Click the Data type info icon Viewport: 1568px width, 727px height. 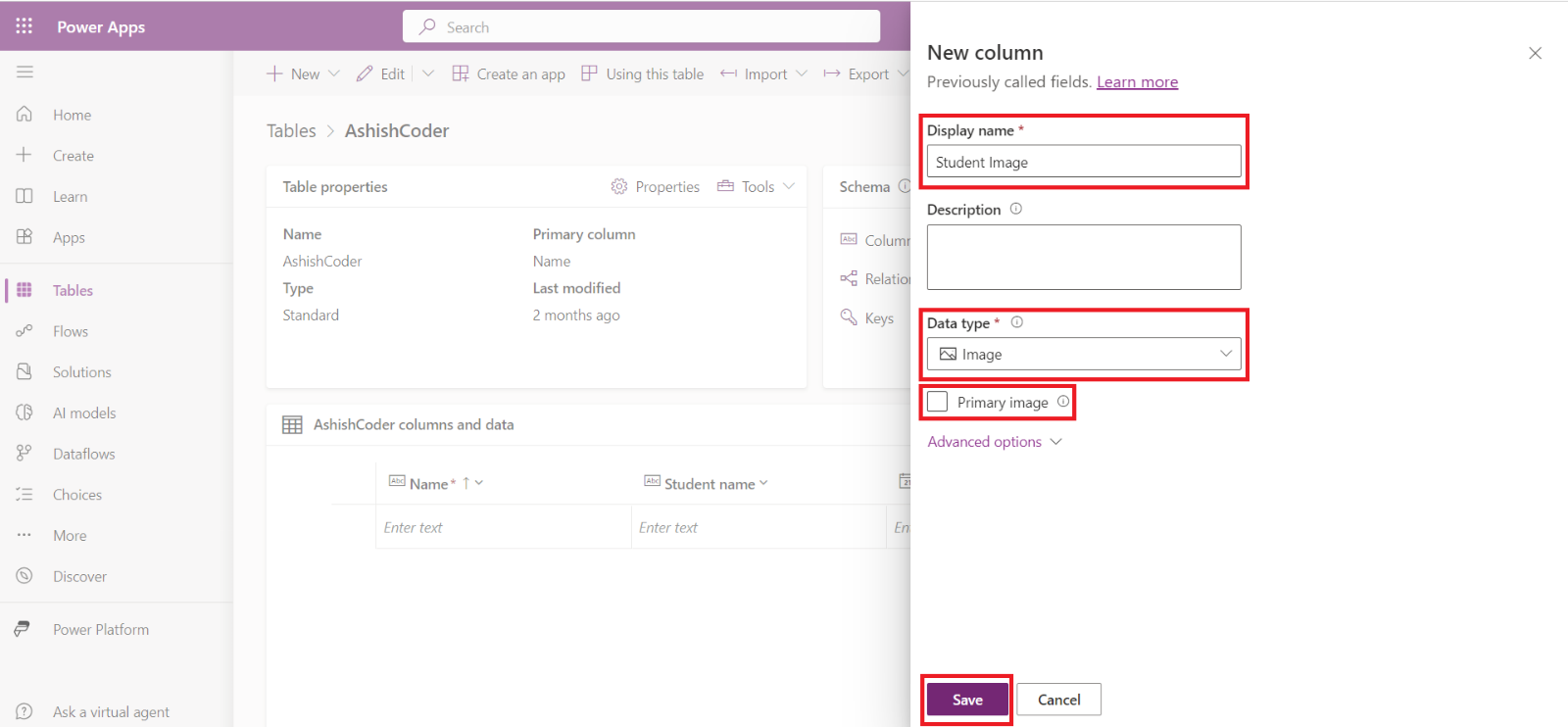tap(1016, 322)
